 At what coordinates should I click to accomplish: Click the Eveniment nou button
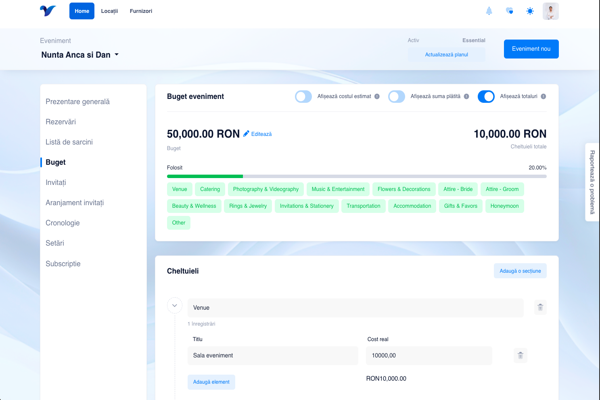531,49
